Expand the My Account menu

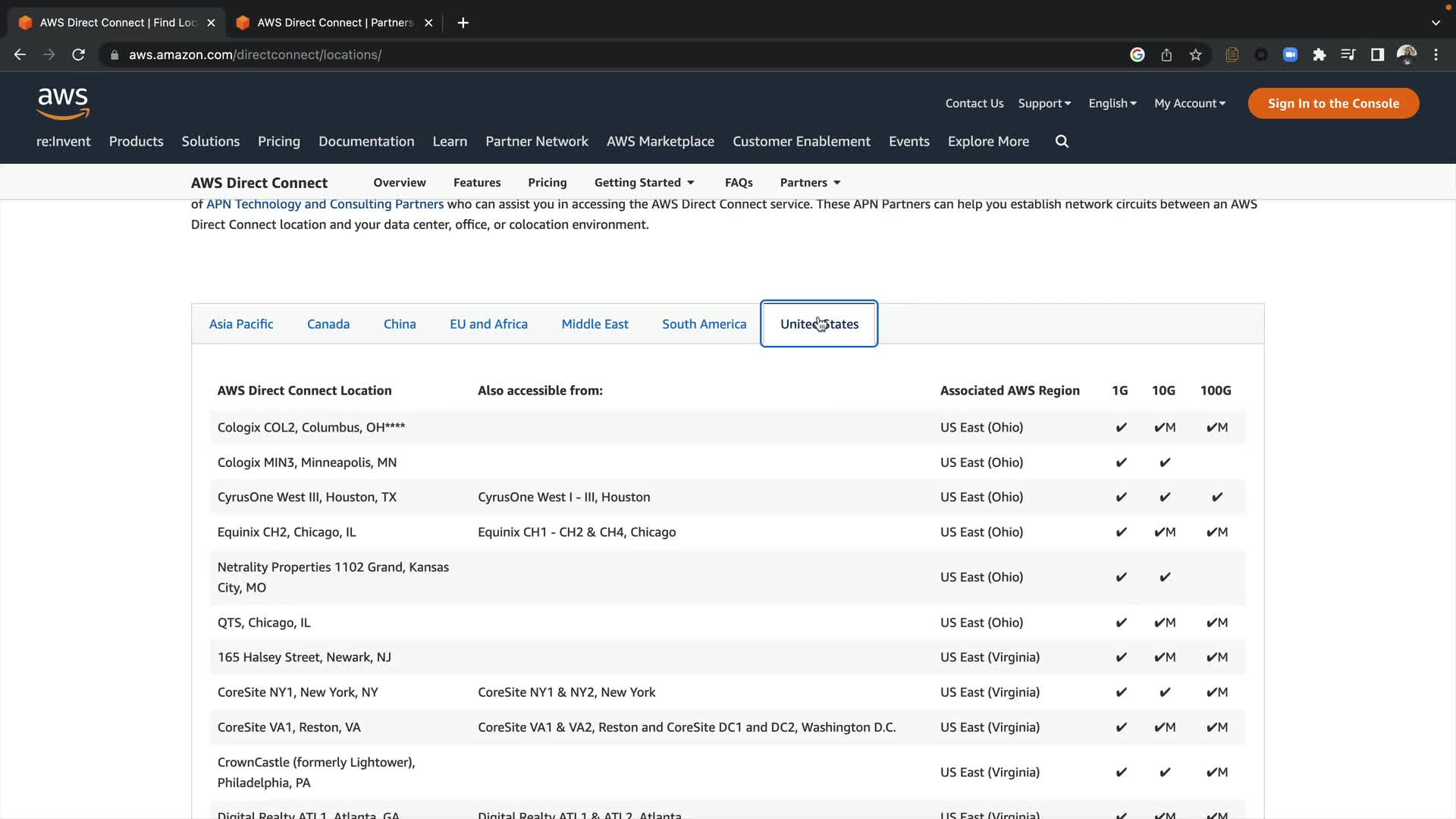coord(1189,103)
